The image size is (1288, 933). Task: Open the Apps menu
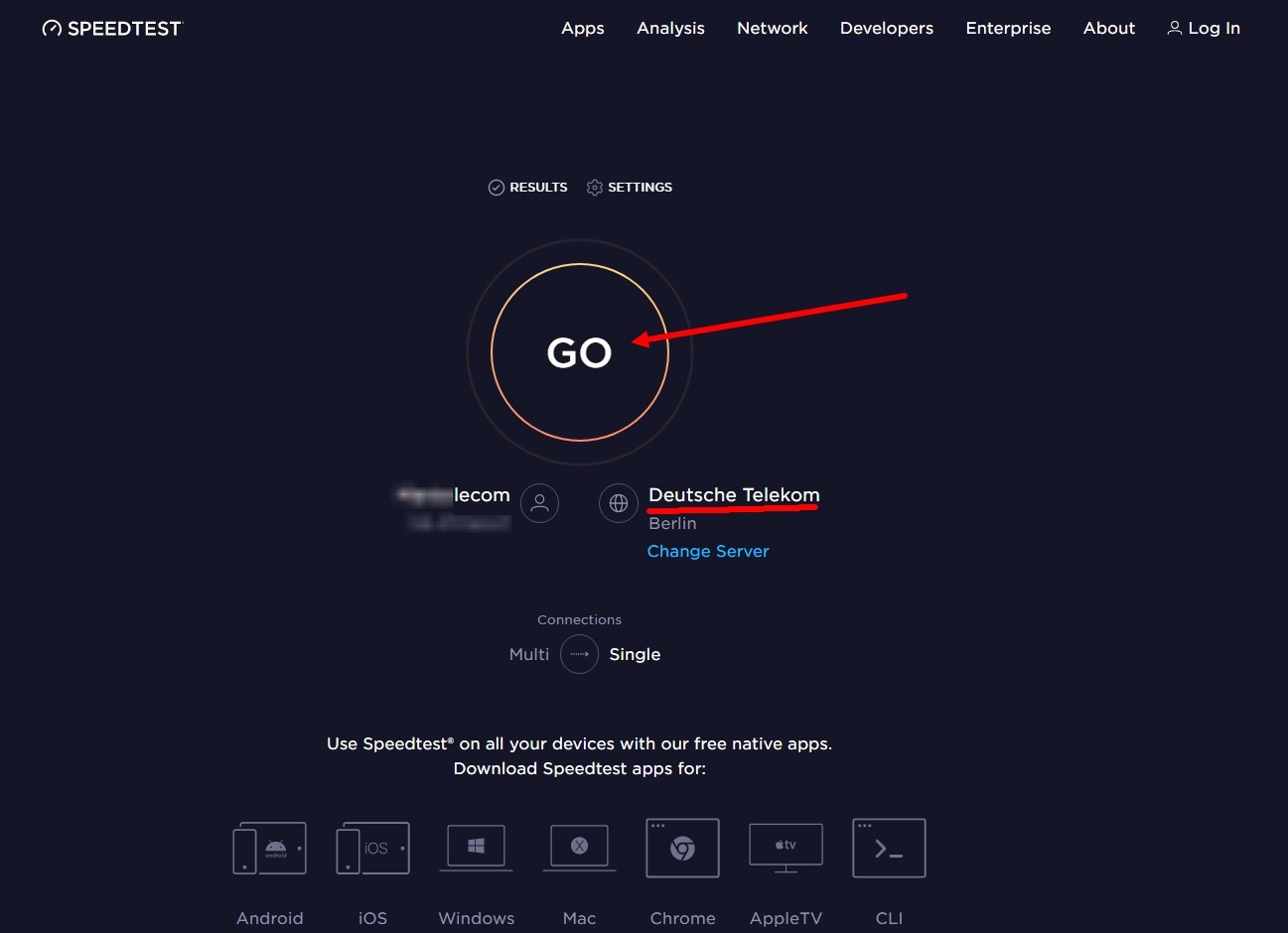click(582, 29)
